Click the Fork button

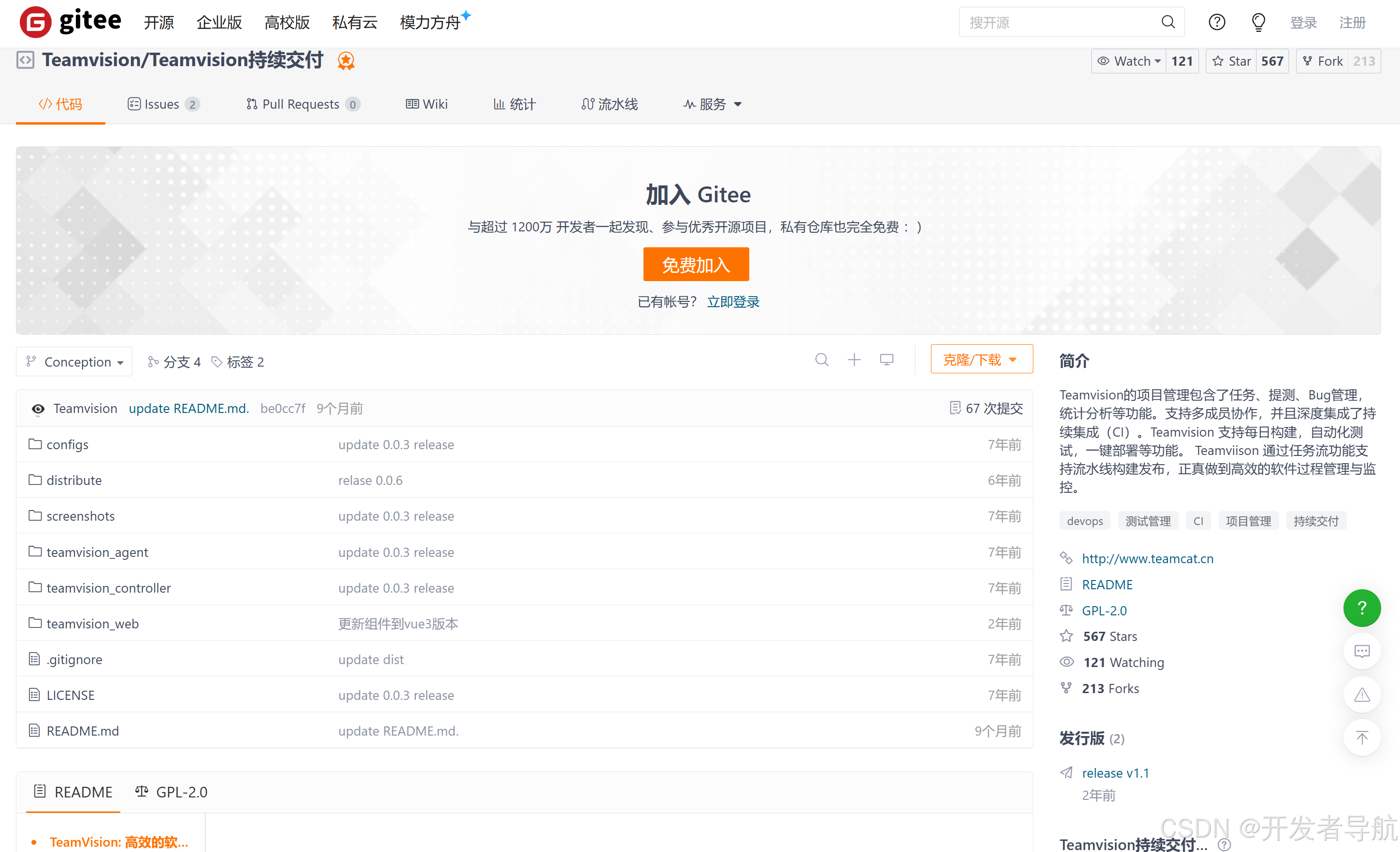click(1323, 61)
